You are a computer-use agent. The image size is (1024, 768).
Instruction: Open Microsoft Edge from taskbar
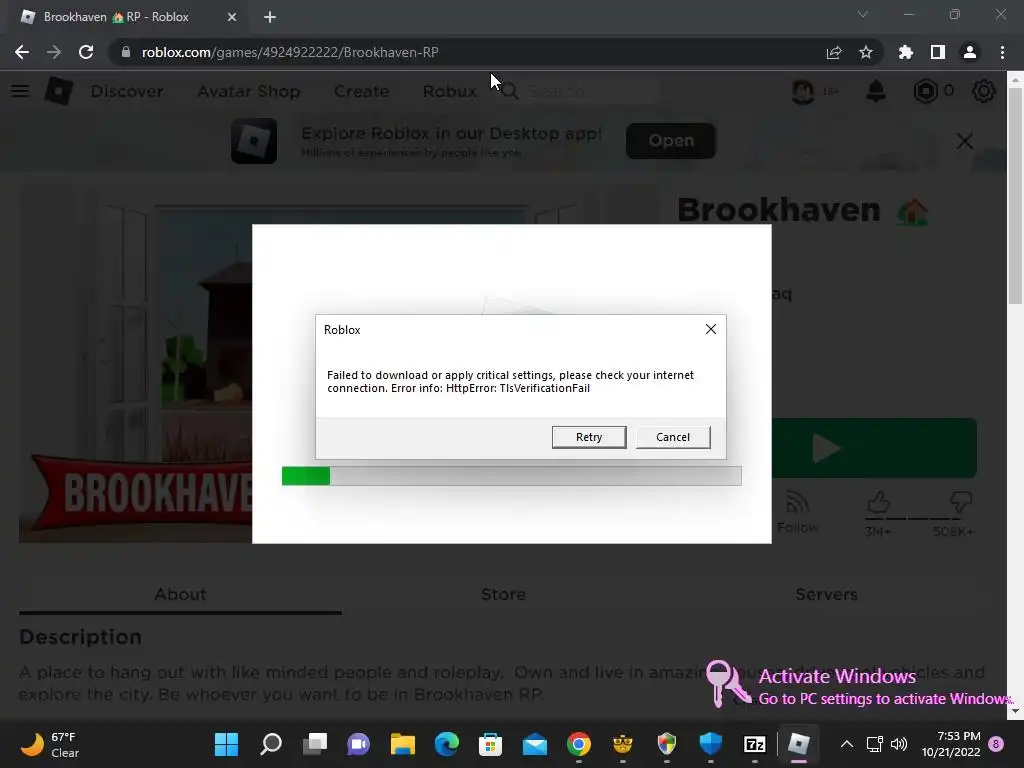[447, 744]
